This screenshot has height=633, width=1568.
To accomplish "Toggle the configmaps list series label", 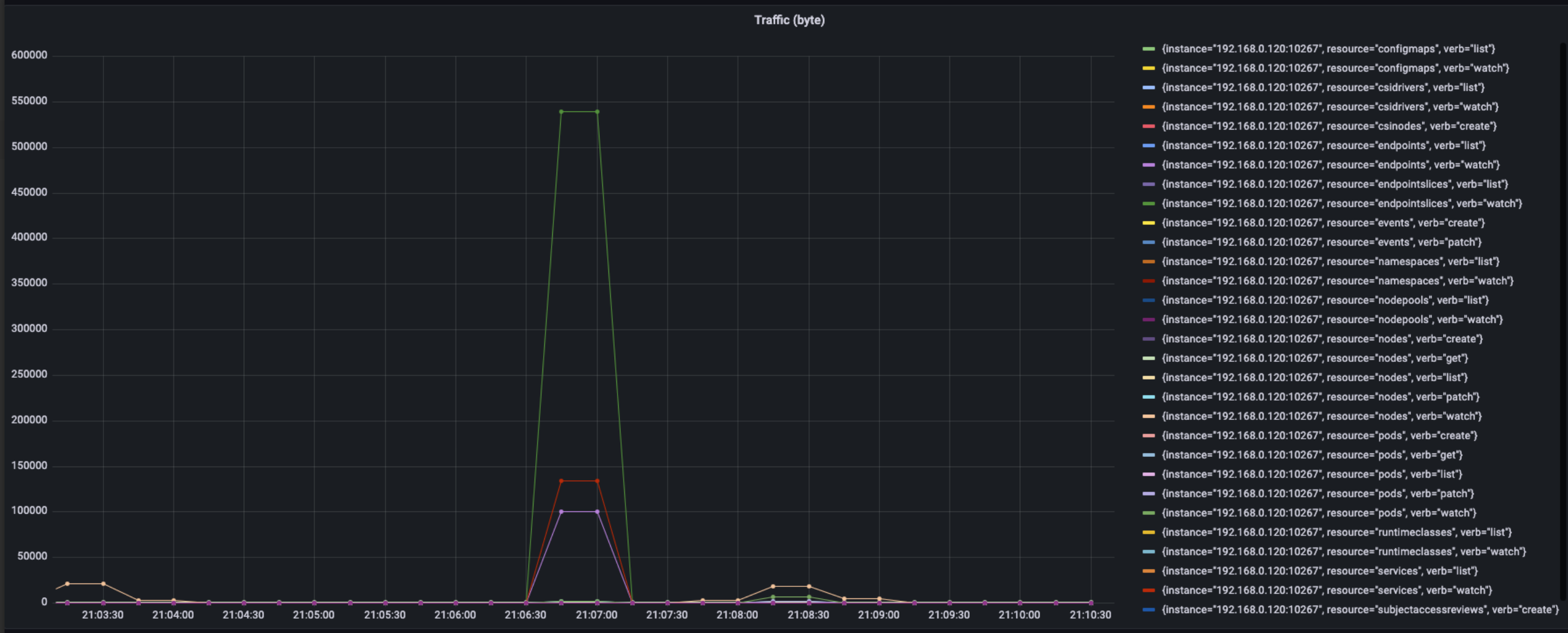I will (1328, 49).
